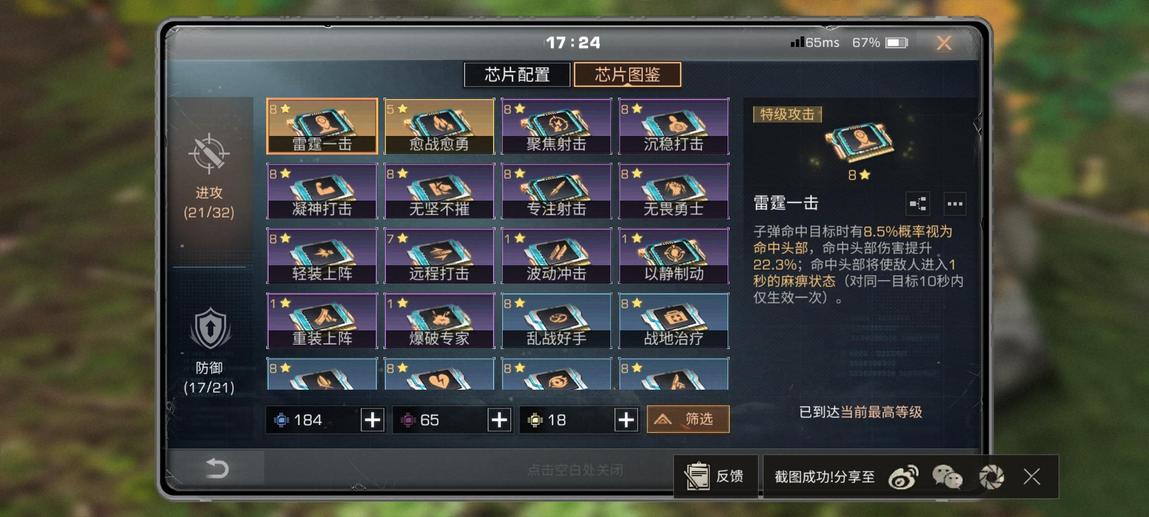This screenshot has height=517, width=1149.
Task: Click the back arrow button
Action: [217, 468]
